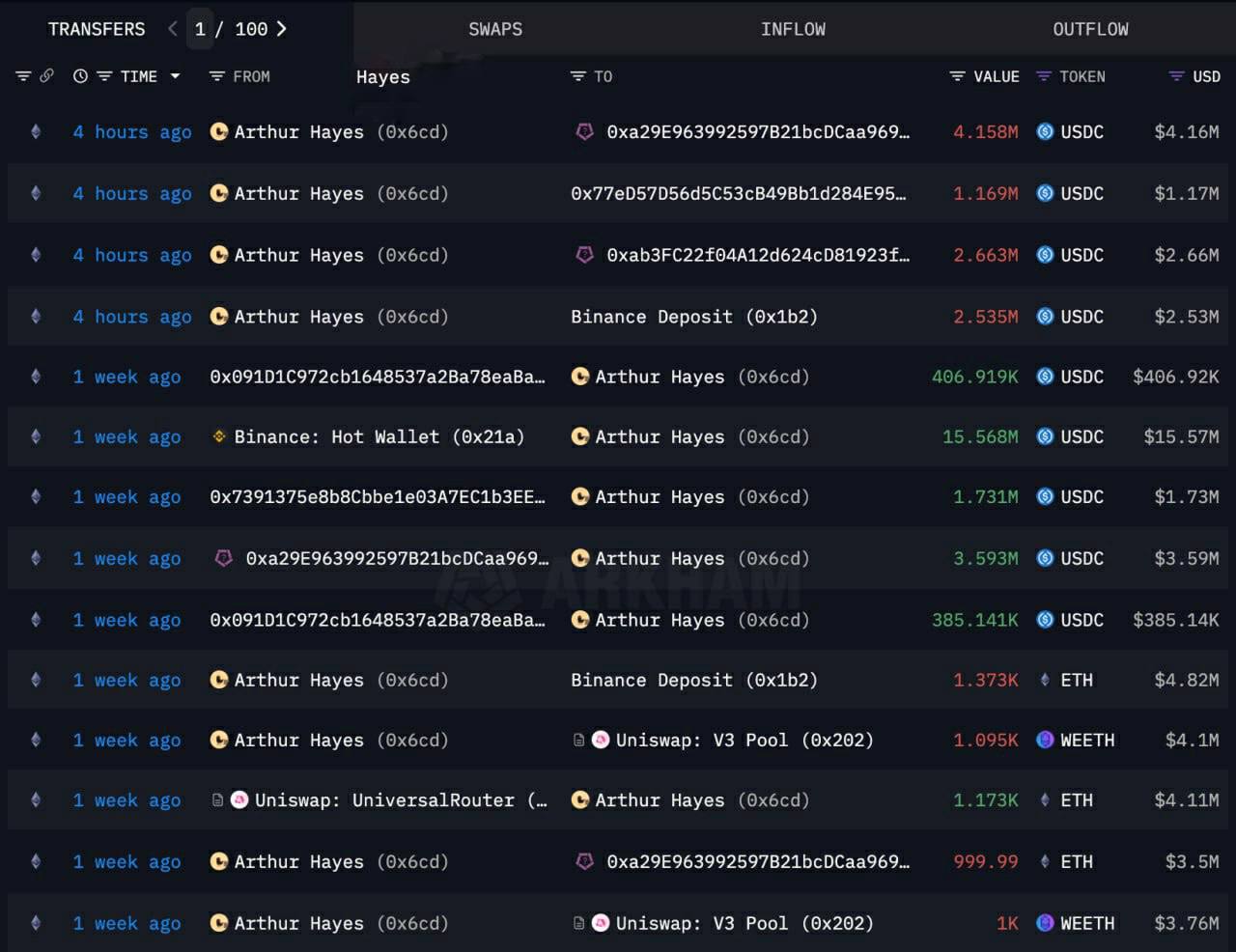This screenshot has width=1236, height=952.
Task: Click Uniswap logo on 1.095K WEETH row
Action: click(x=601, y=740)
